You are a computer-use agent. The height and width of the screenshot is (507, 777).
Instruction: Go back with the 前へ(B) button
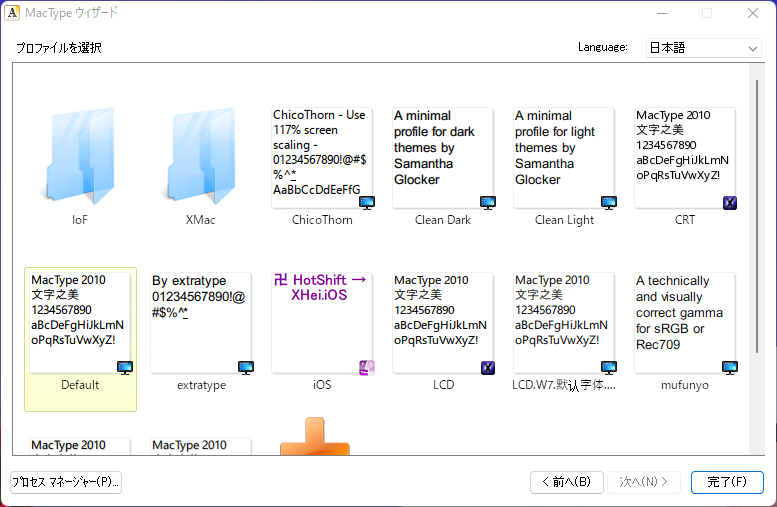tap(566, 482)
